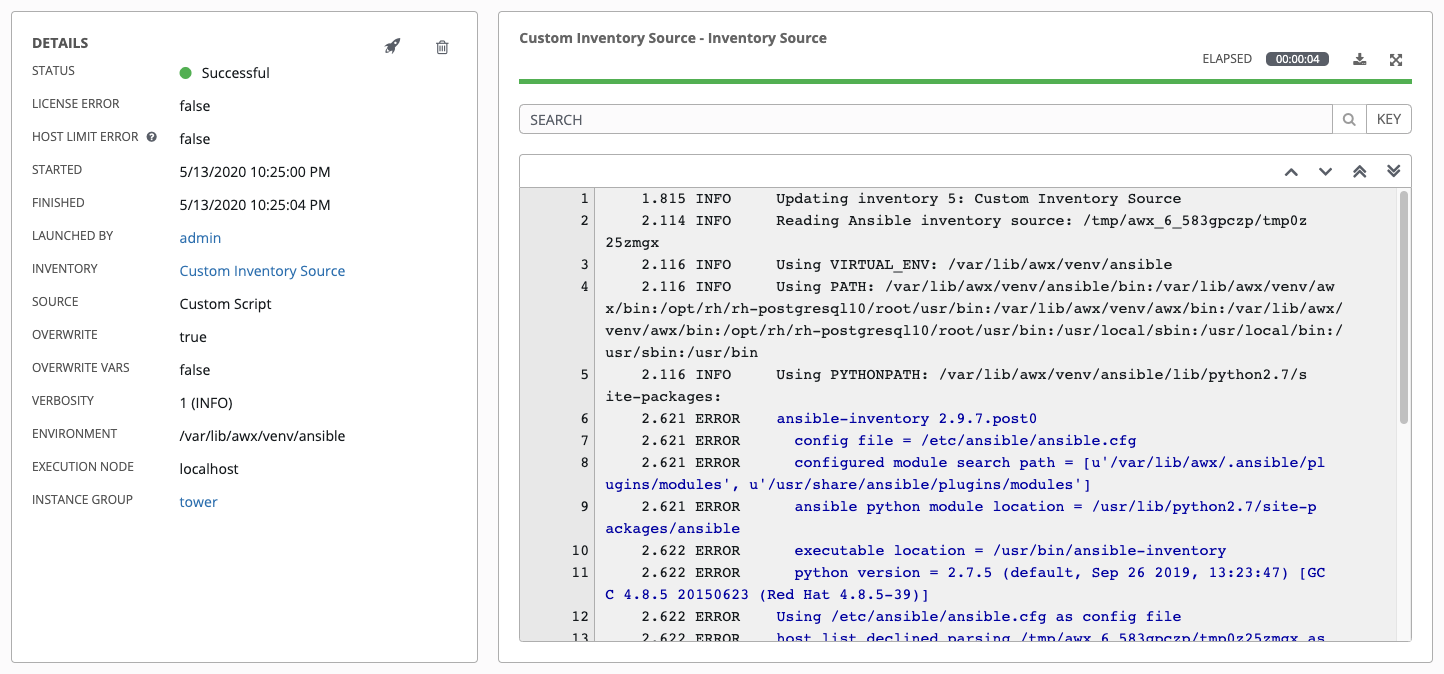Screen dimensions: 1444x674
Task: Open the admin user link
Action: [200, 238]
